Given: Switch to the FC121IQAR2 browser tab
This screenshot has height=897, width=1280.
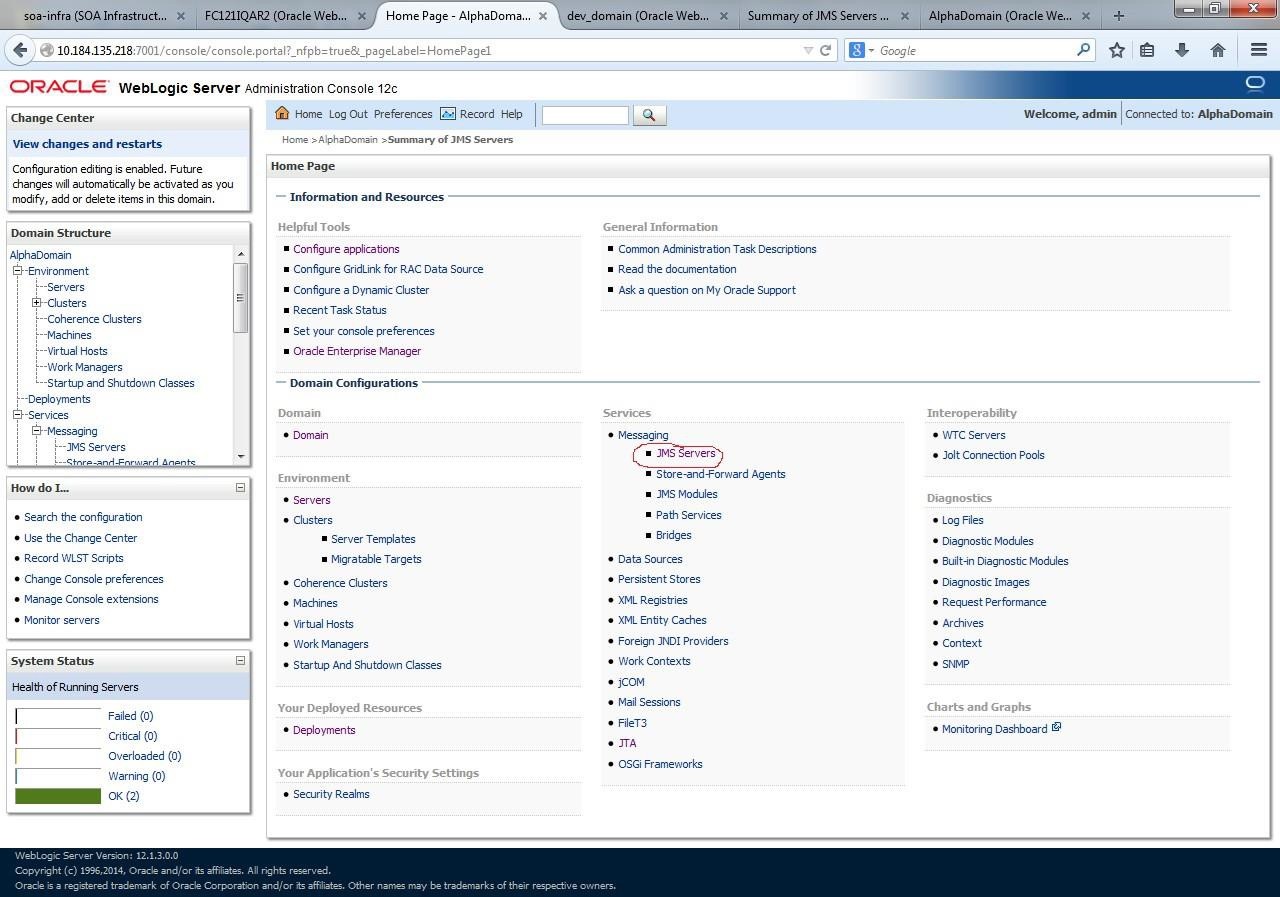Looking at the screenshot, I should tap(273, 15).
